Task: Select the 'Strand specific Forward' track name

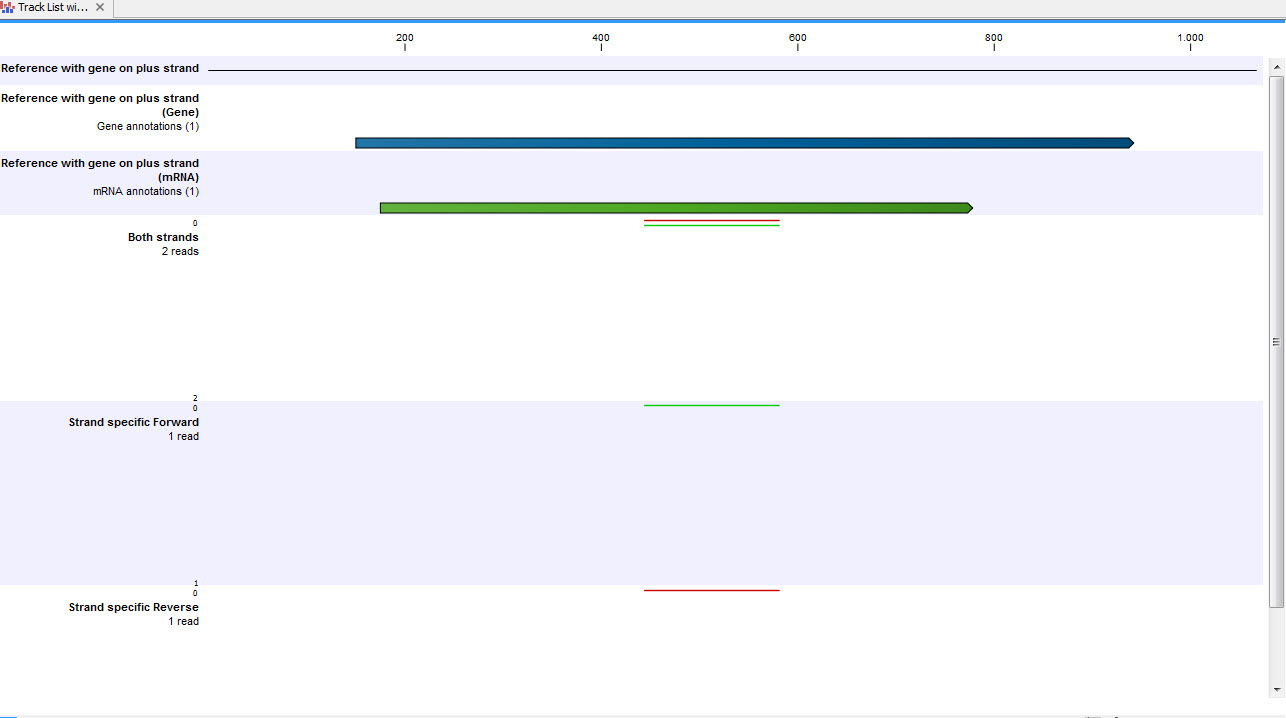Action: [133, 422]
